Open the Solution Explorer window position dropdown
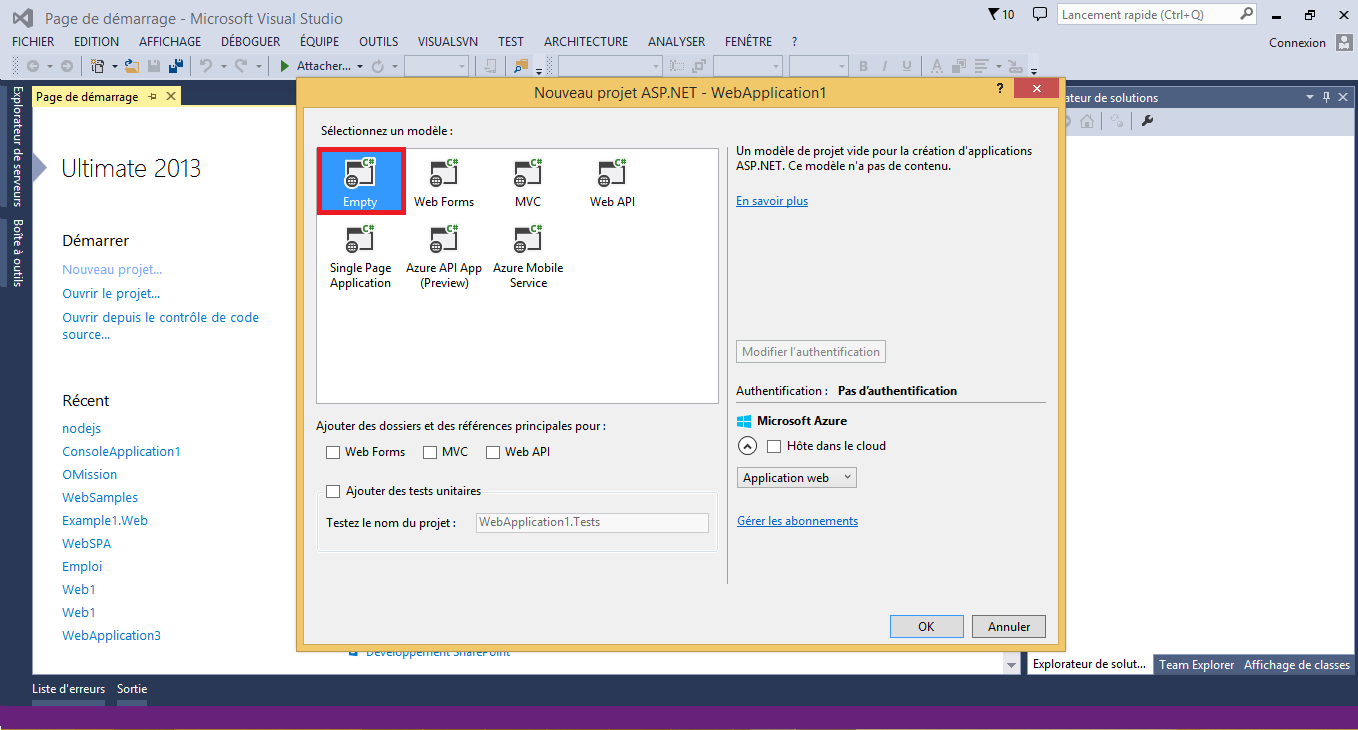 point(1311,98)
